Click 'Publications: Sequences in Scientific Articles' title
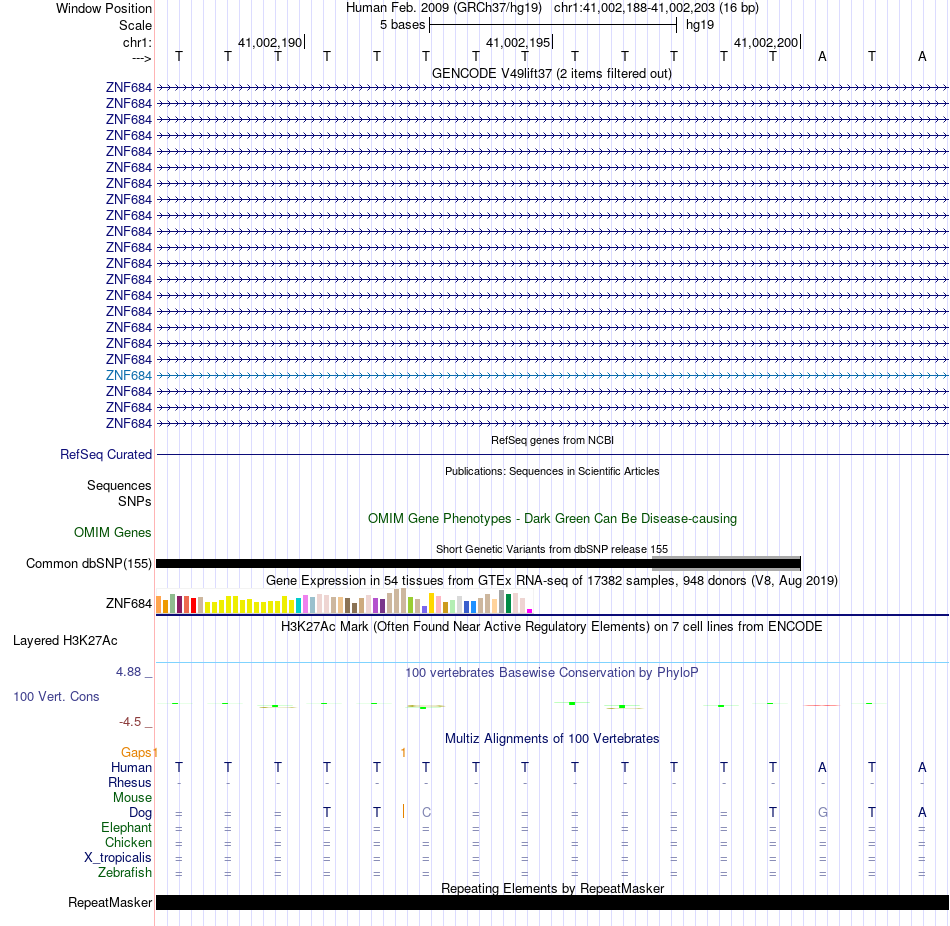This screenshot has width=950, height=926. [552, 471]
